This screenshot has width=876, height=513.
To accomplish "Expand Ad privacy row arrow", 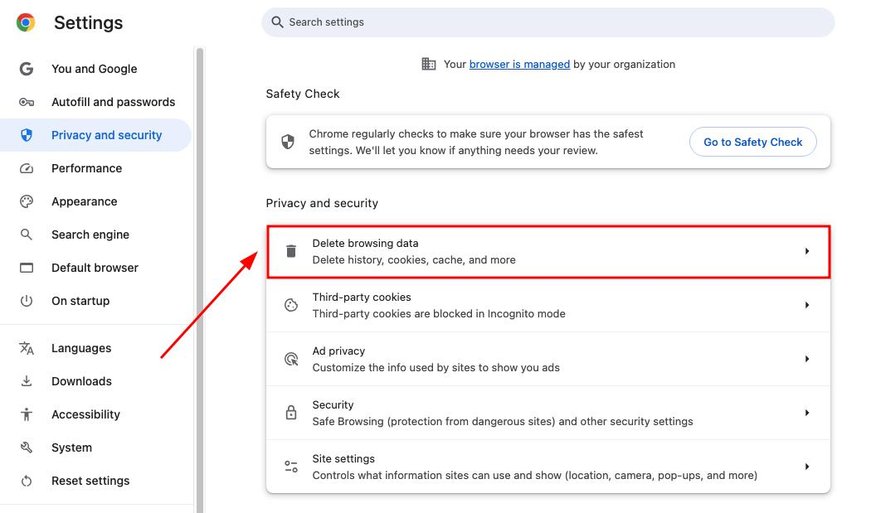I will click(x=807, y=359).
